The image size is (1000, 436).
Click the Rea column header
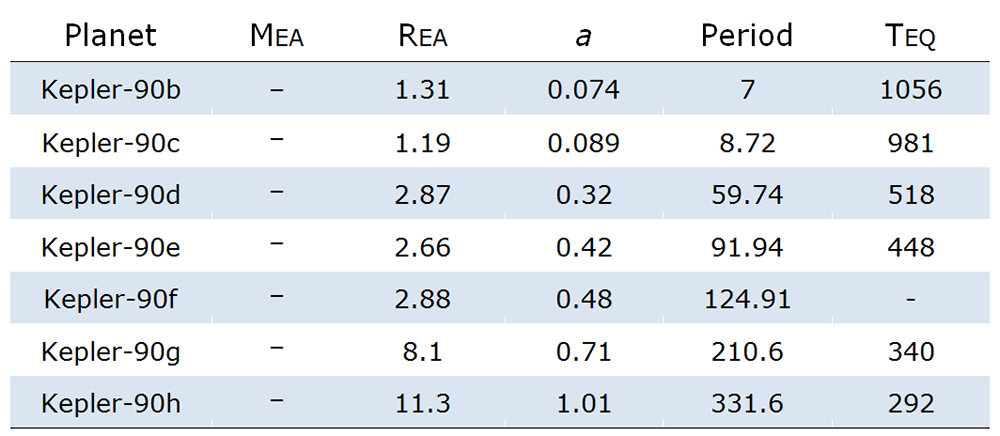click(423, 37)
